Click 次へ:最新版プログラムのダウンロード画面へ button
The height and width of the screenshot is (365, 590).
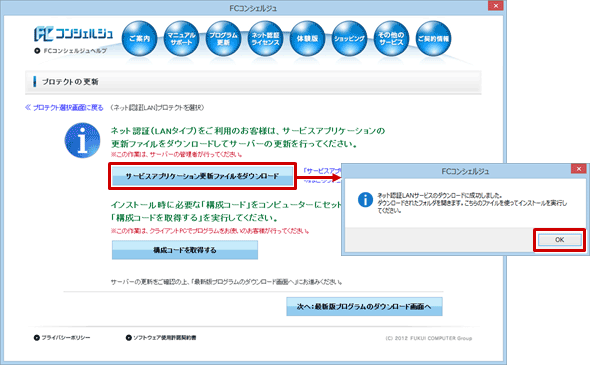(364, 307)
